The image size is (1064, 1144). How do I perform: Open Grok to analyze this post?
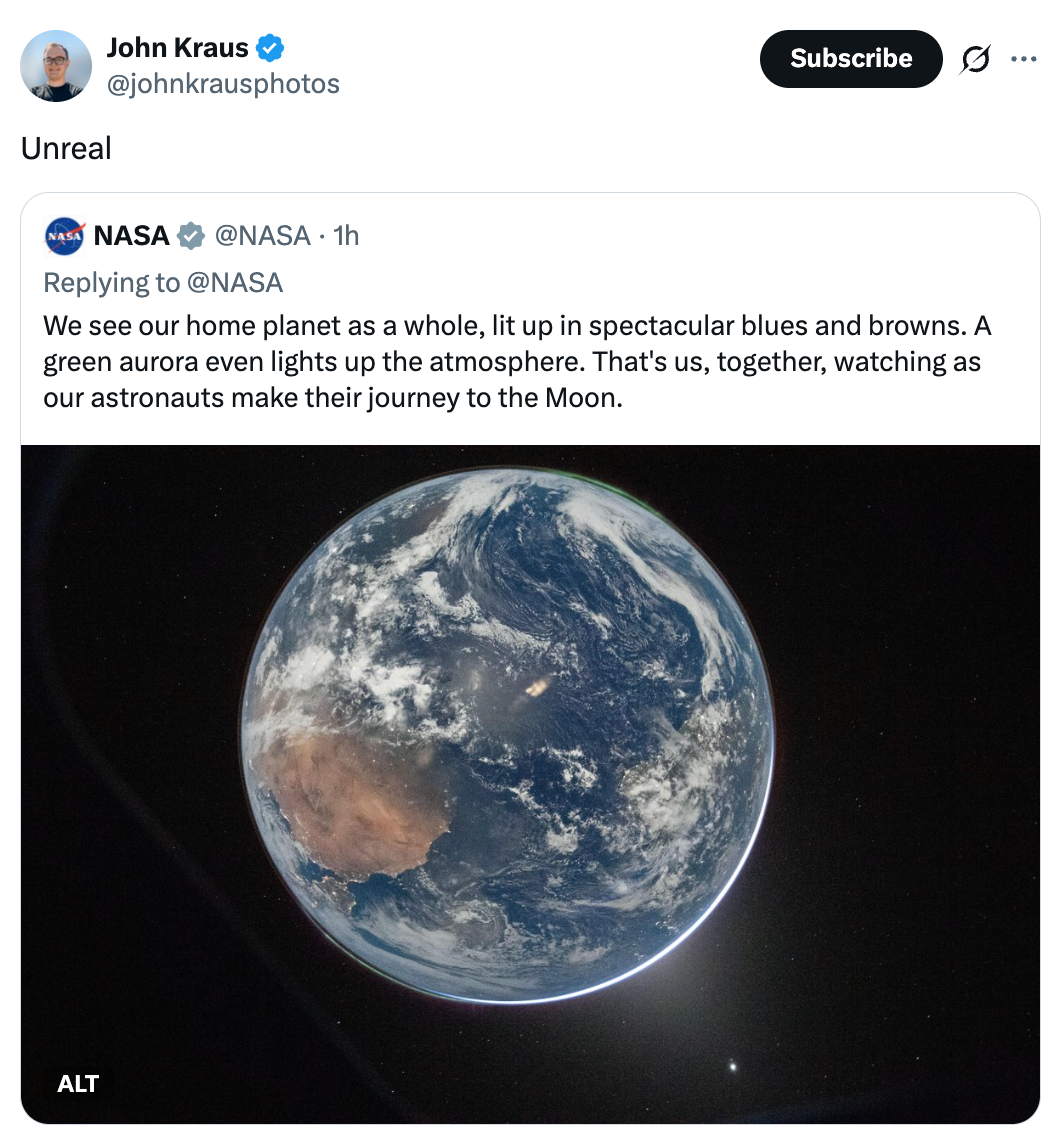click(x=975, y=59)
